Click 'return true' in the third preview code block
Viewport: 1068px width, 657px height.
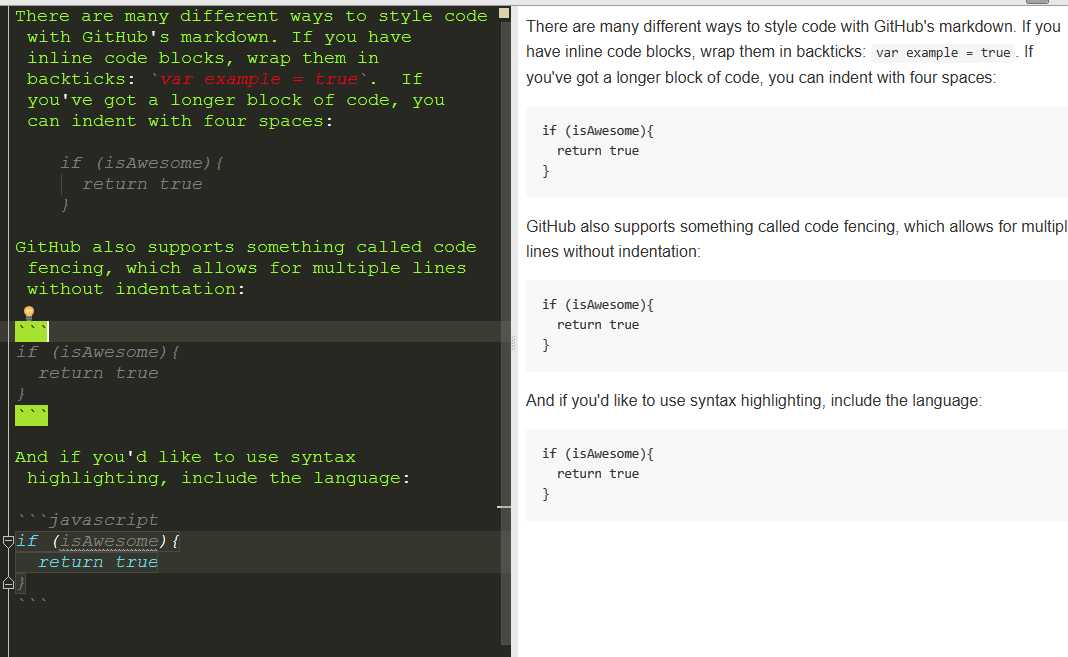click(x=598, y=475)
